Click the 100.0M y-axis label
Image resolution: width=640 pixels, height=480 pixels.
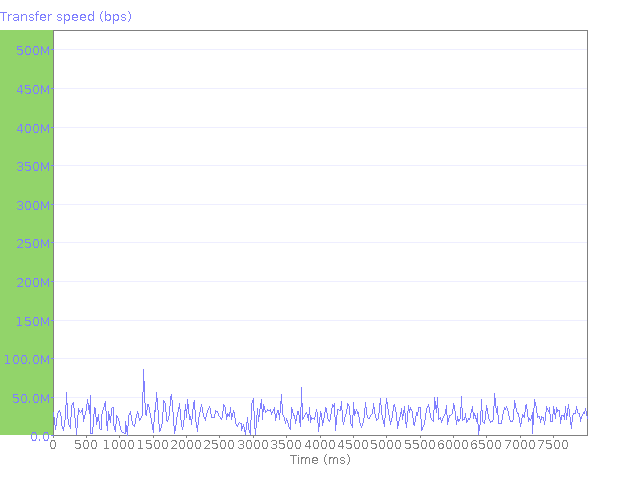[27, 360]
